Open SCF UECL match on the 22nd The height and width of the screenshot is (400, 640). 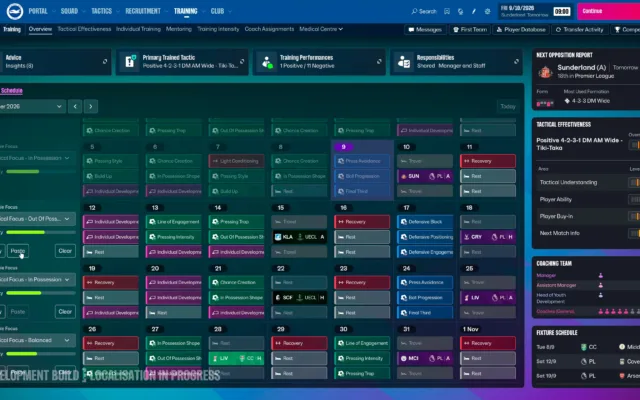coord(299,298)
